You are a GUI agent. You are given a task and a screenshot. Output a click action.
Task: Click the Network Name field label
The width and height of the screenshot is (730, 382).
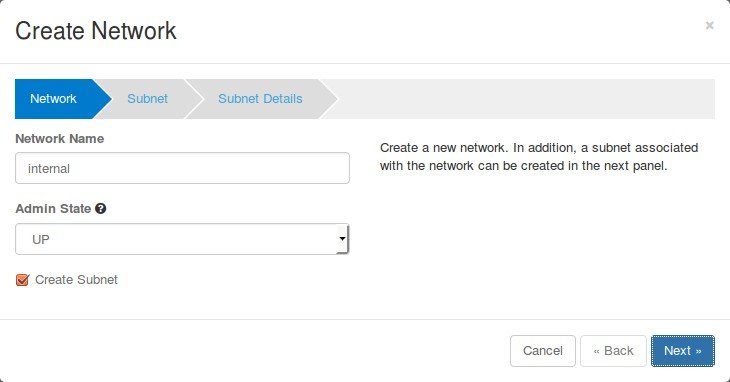pos(60,139)
